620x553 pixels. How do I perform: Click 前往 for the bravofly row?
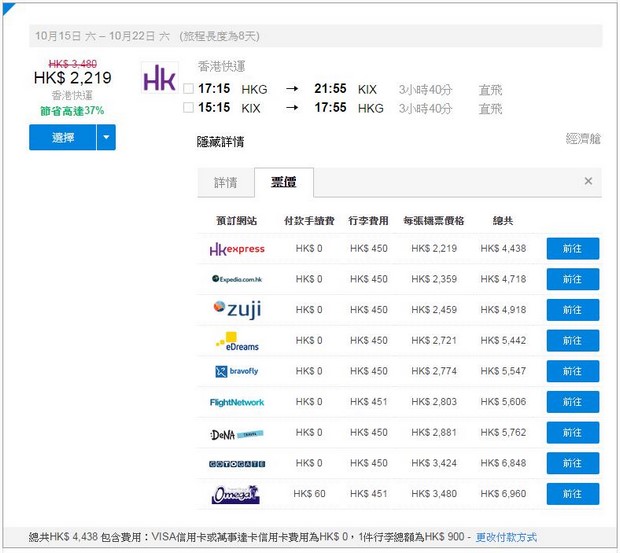pyautogui.click(x=573, y=371)
